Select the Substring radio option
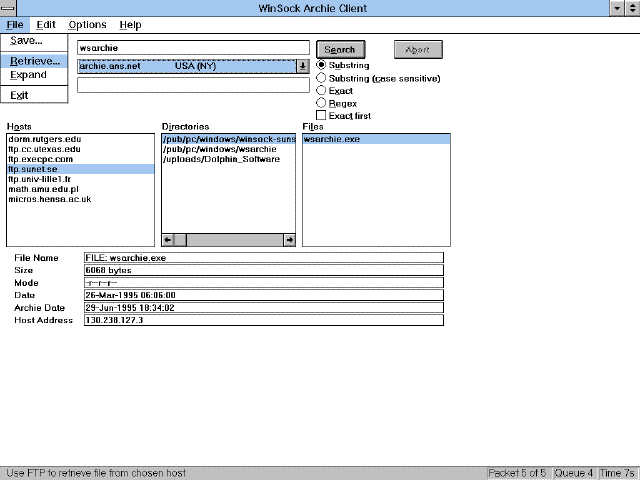The width and height of the screenshot is (640, 480). click(x=343, y=65)
